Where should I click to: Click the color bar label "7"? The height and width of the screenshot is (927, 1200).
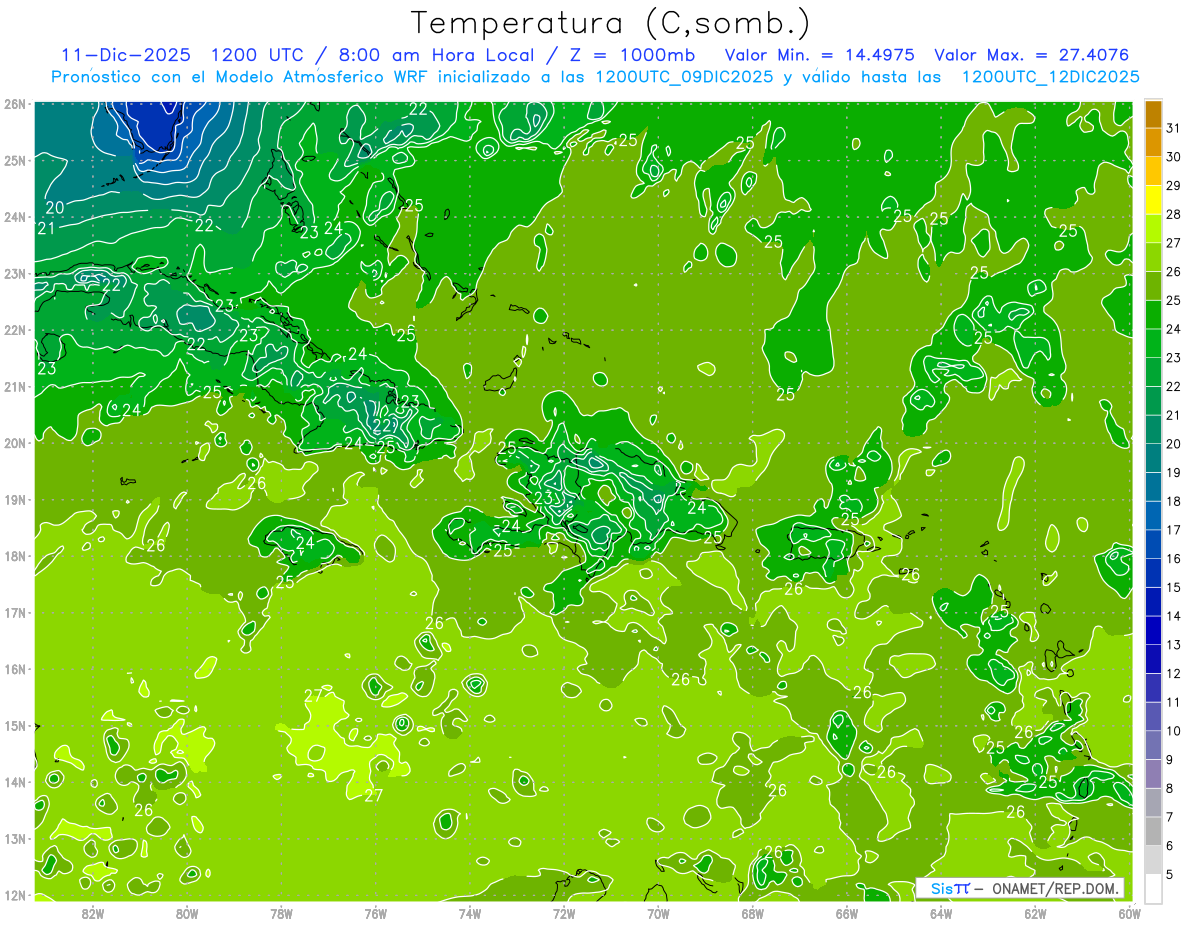[1170, 818]
